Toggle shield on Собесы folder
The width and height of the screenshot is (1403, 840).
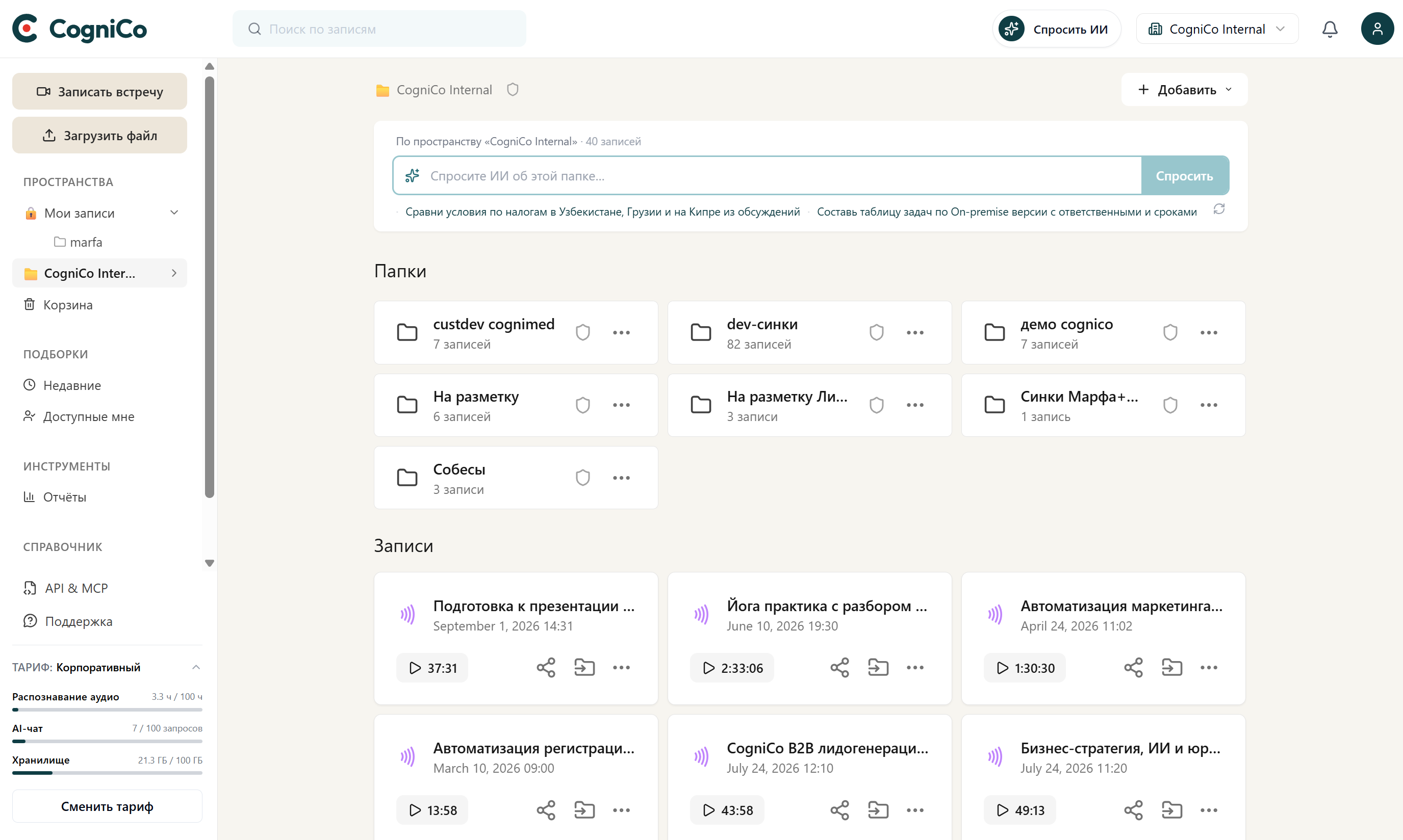[x=582, y=478]
